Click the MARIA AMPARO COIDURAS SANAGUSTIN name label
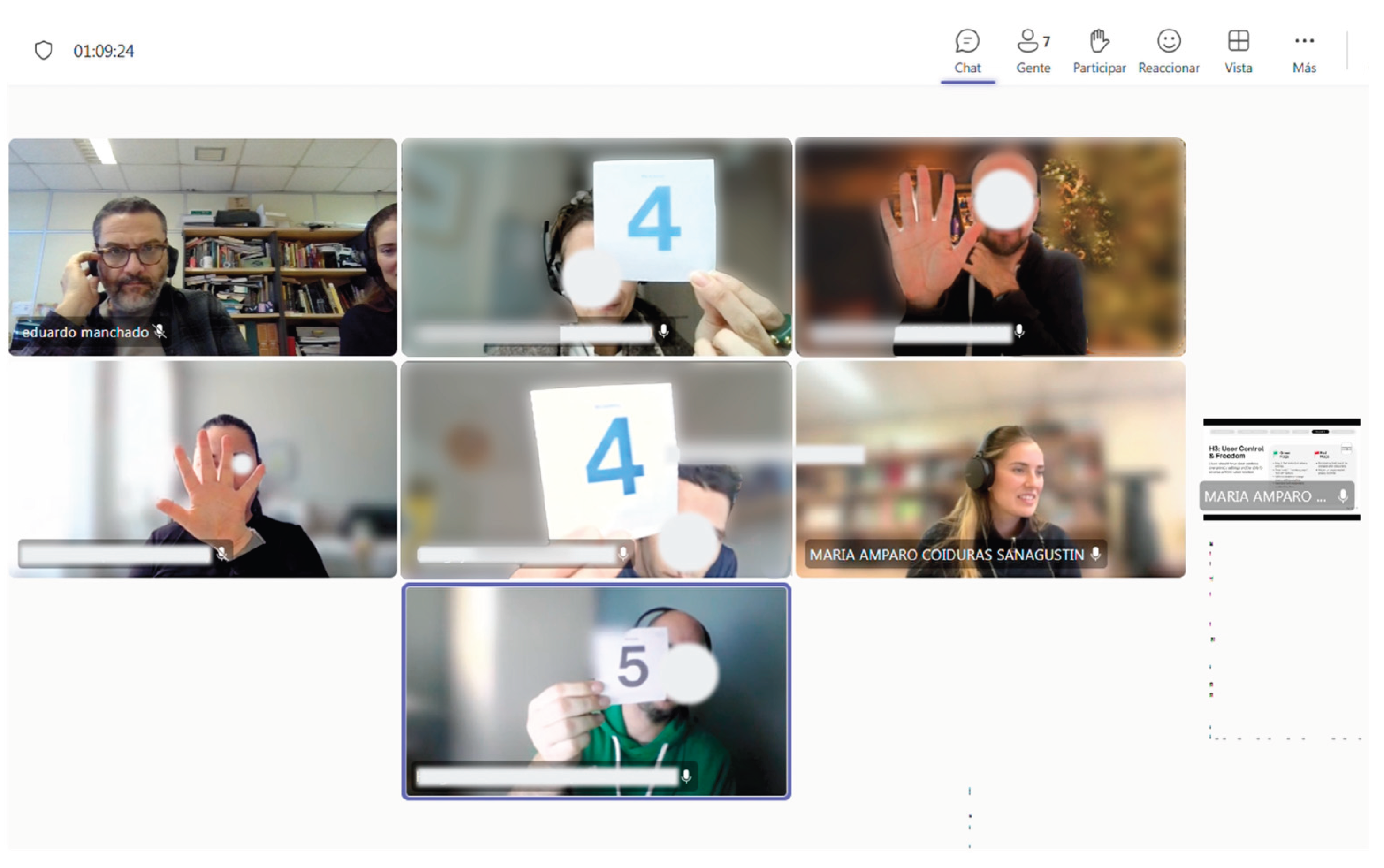The height and width of the screenshot is (868, 1384). (x=946, y=555)
